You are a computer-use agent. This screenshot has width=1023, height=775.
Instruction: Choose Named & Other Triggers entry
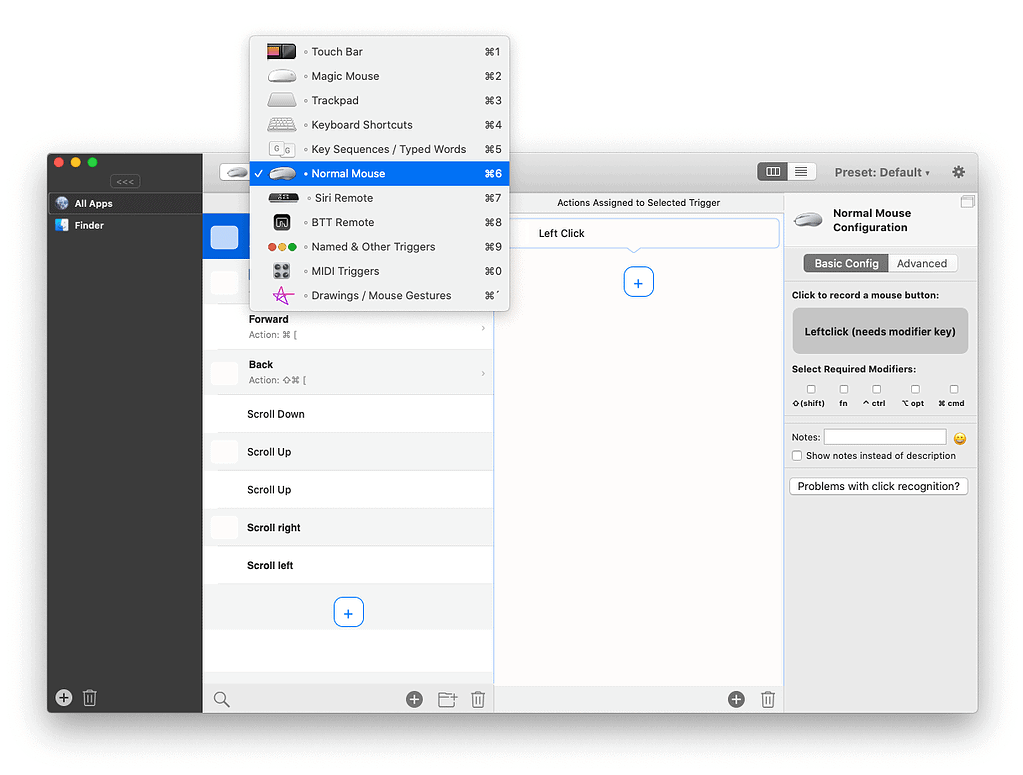pyautogui.click(x=379, y=247)
